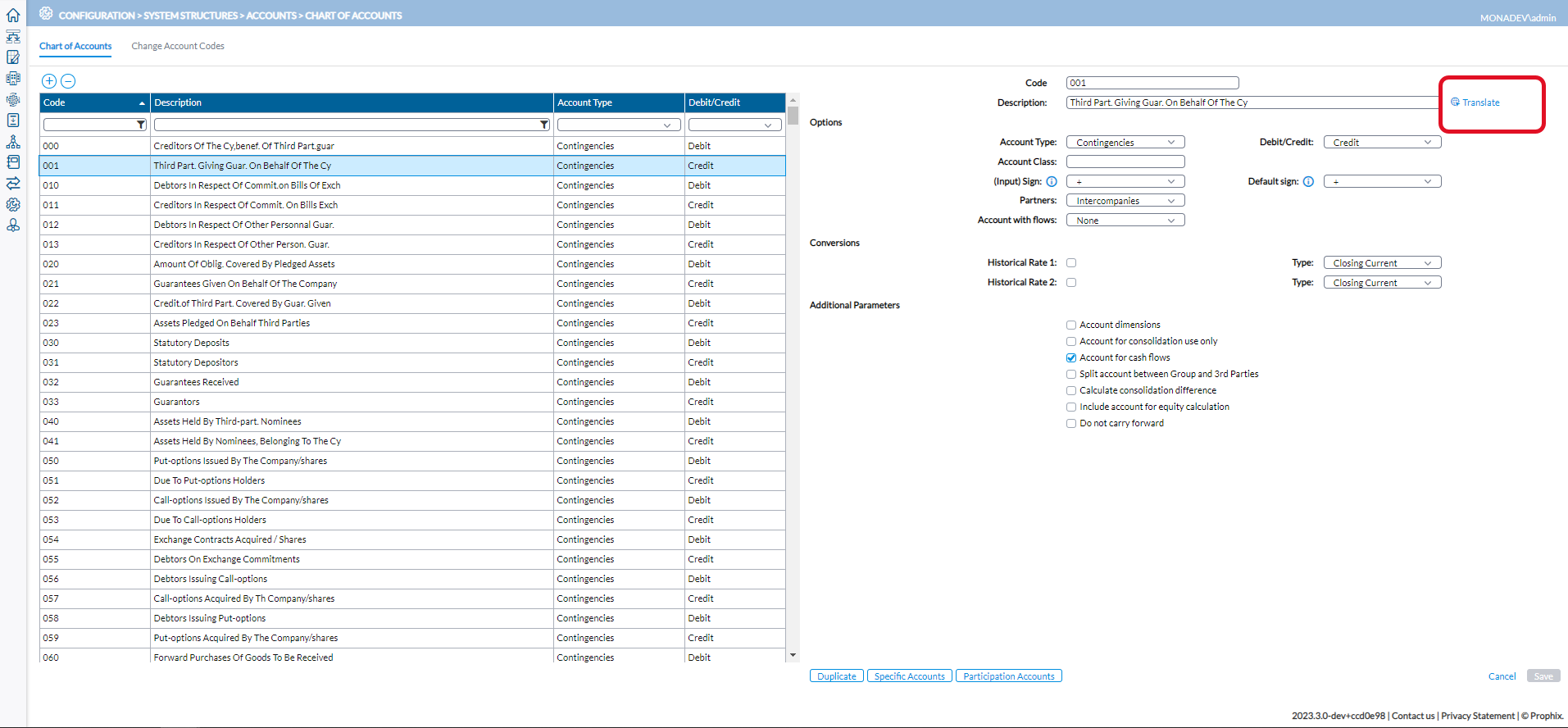
Task: Open Privacy Statement footer link
Action: (x=1478, y=716)
